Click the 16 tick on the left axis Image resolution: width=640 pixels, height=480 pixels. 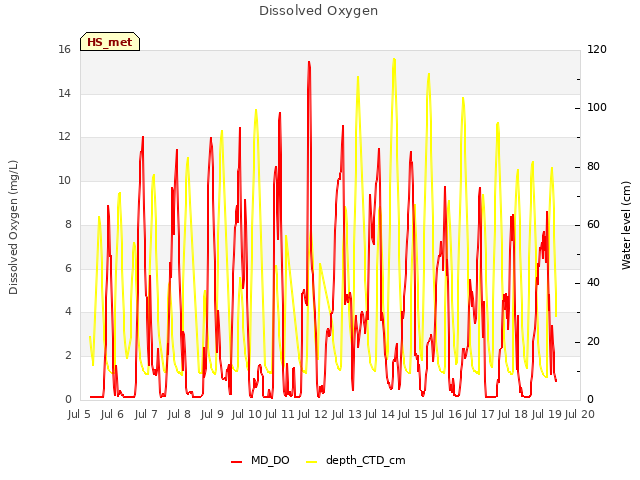pos(64,50)
